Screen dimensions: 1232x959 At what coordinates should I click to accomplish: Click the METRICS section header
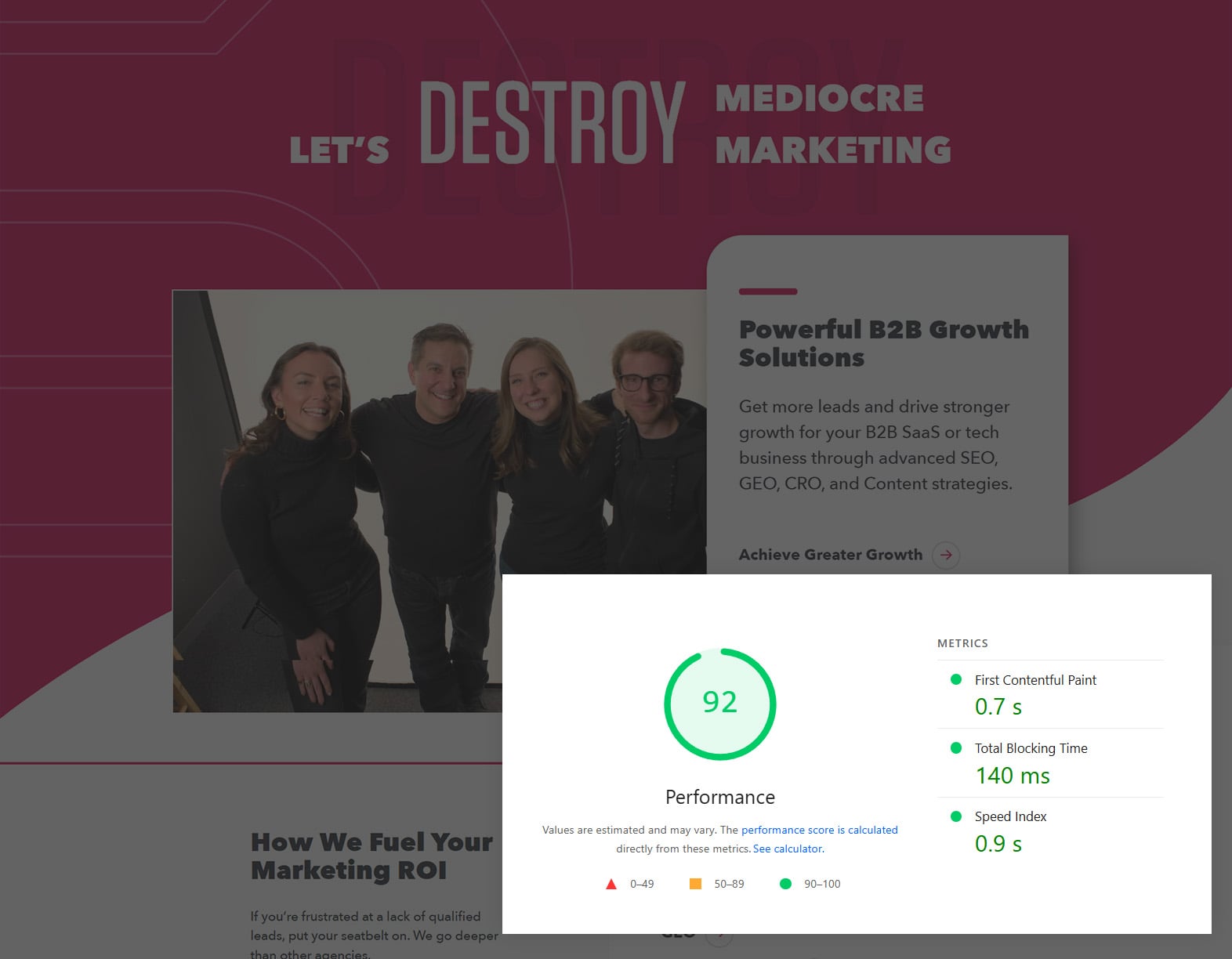(962, 643)
